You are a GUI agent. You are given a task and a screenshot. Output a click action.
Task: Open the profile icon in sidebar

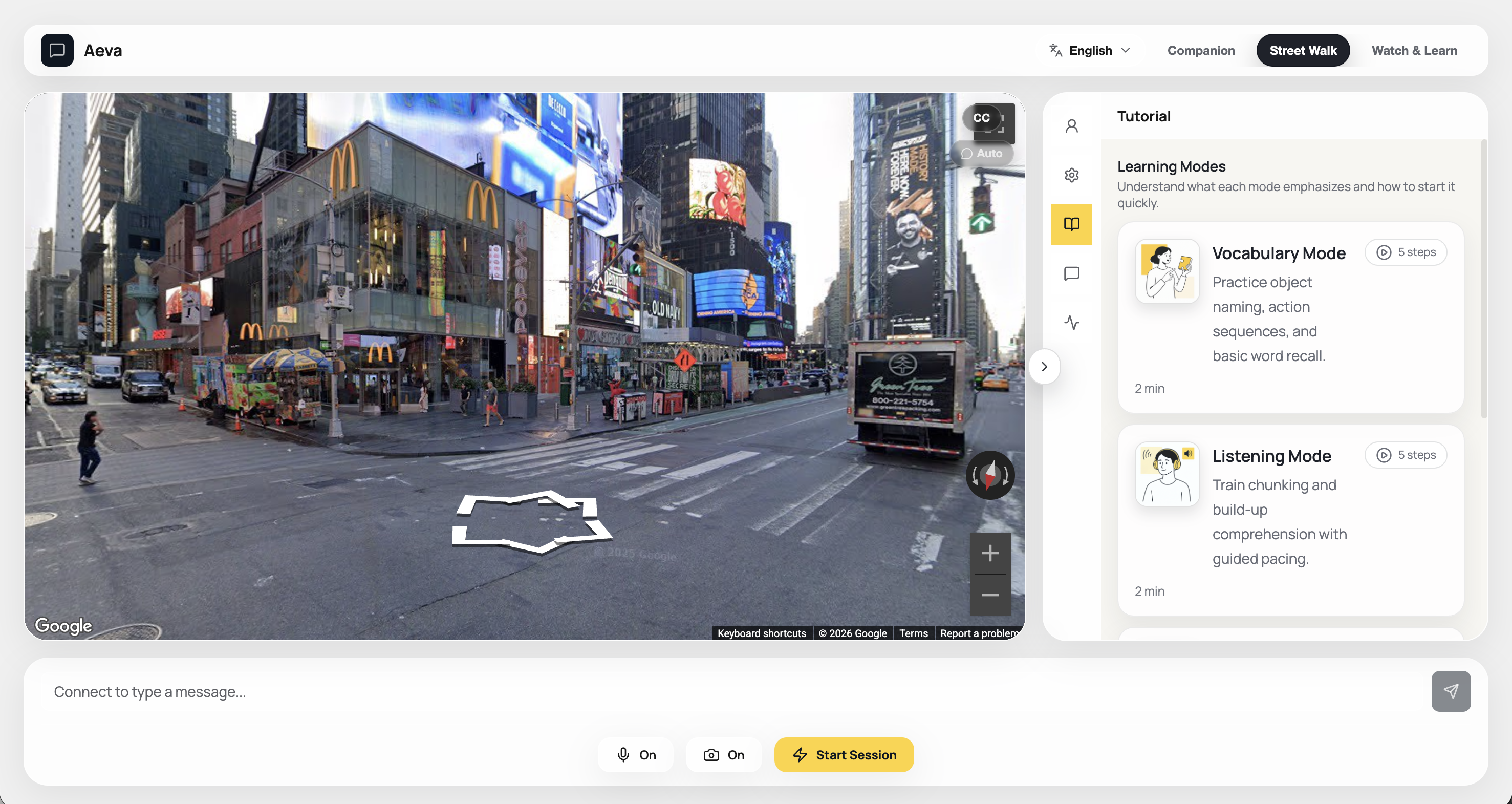[x=1071, y=126]
